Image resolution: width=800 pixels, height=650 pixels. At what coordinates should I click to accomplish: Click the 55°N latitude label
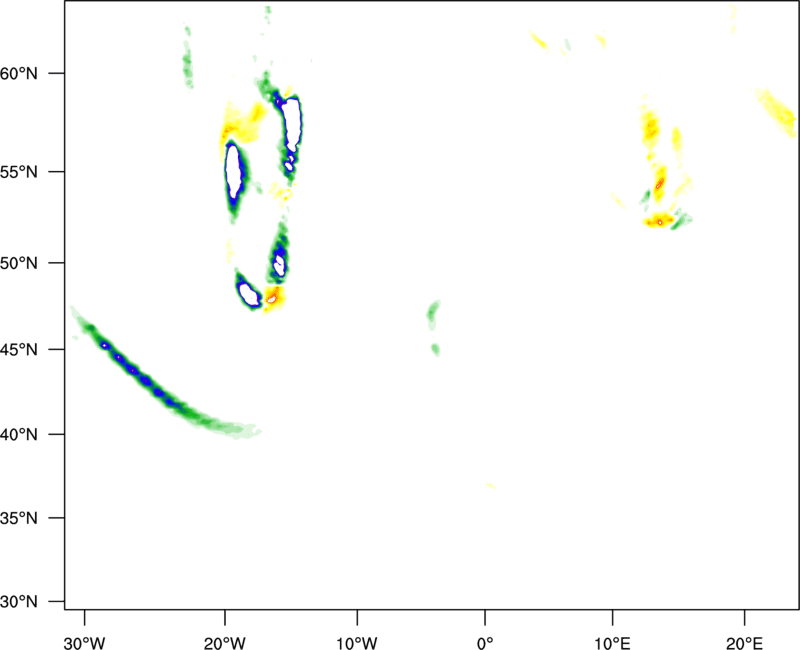(19, 171)
